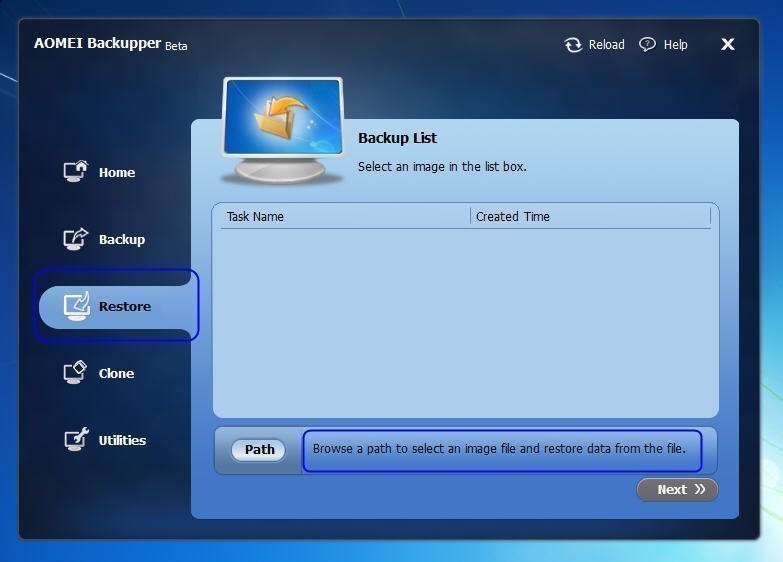Screen dimensions: 783x562
Task: Click the Reload text link
Action: pyautogui.click(x=606, y=44)
